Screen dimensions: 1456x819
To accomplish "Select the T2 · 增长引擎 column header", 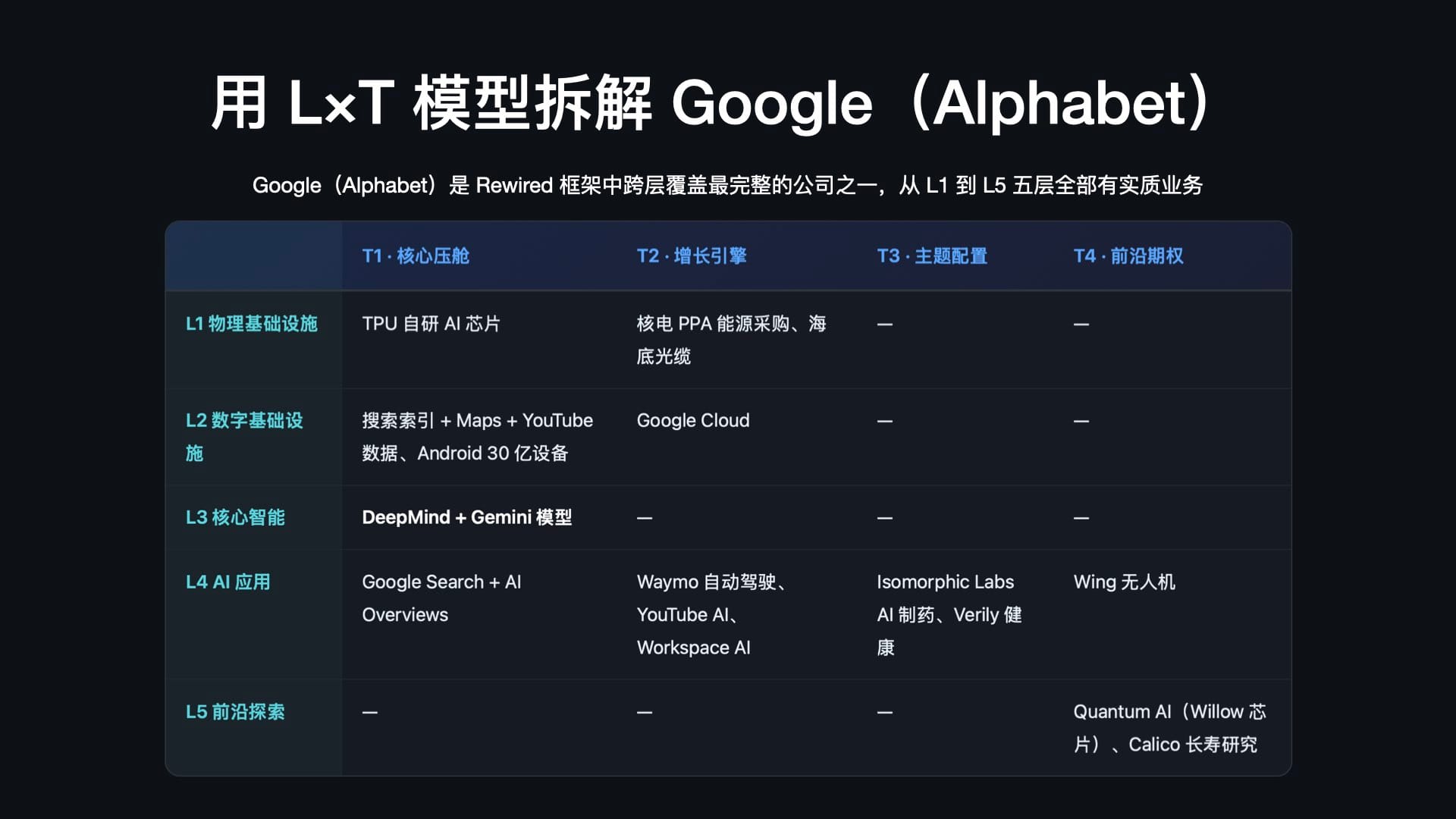I will [692, 256].
